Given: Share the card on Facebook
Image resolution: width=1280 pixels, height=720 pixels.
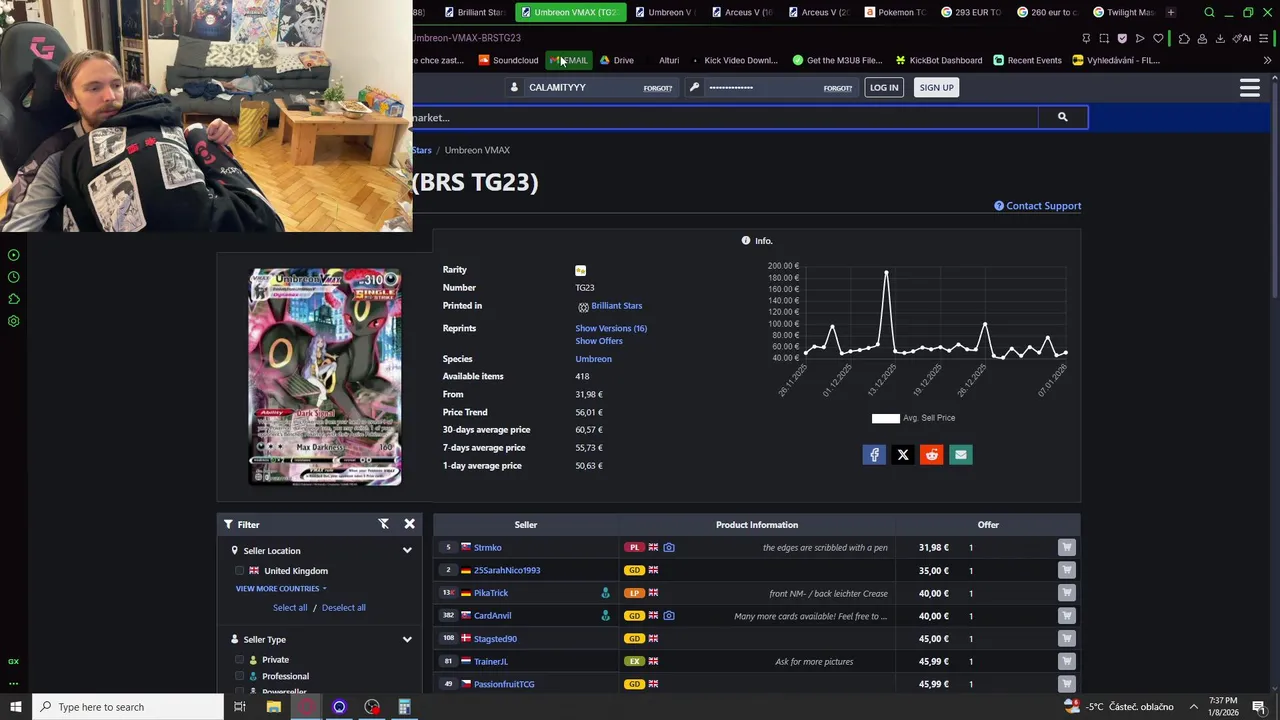Looking at the screenshot, I should point(874,455).
